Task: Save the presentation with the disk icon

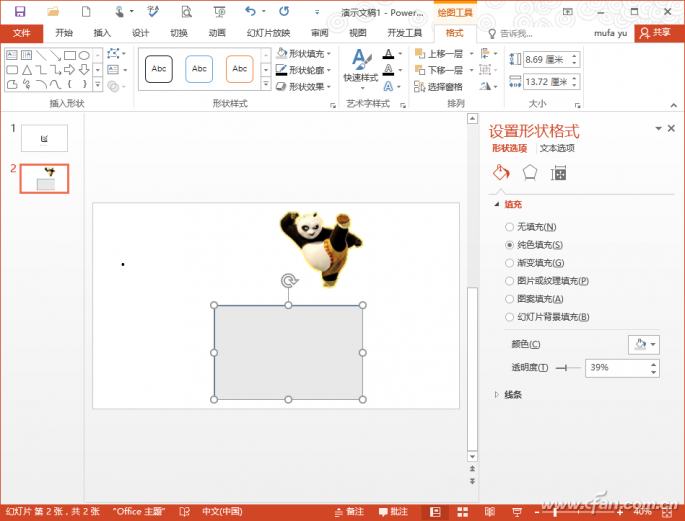Action: [20, 12]
